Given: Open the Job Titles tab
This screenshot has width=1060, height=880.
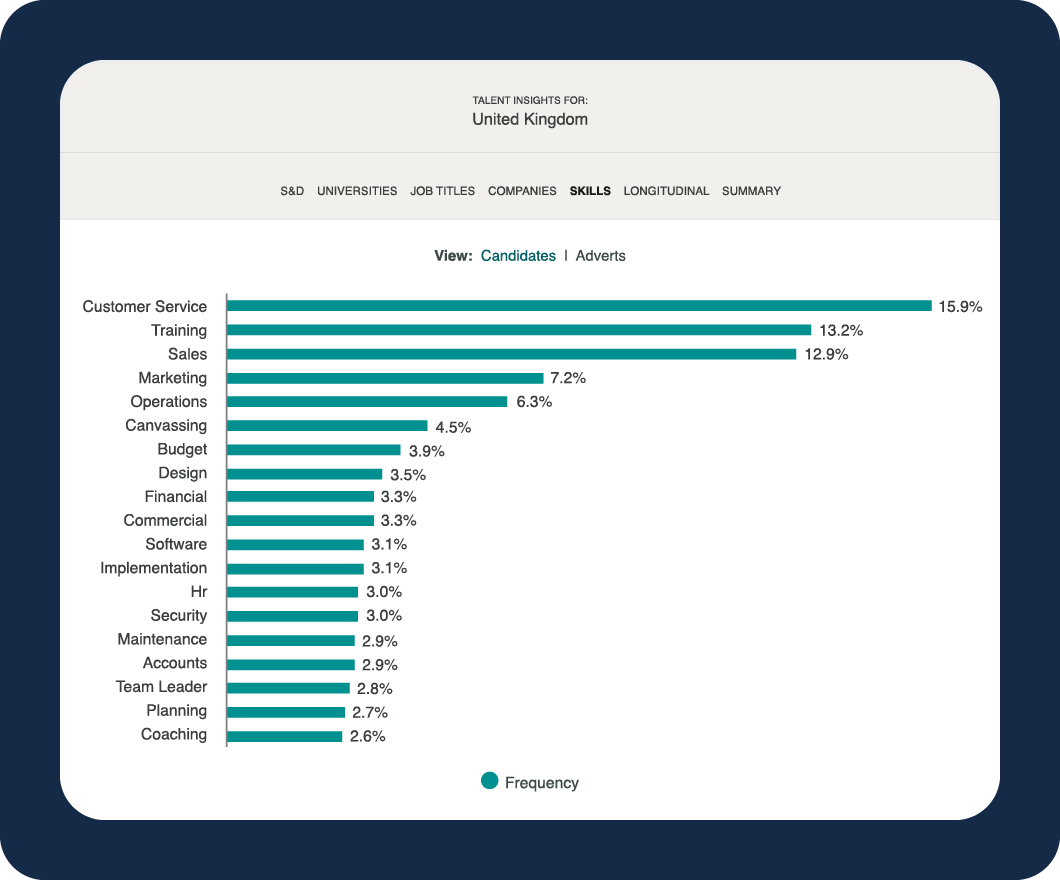Looking at the screenshot, I should tap(442, 191).
